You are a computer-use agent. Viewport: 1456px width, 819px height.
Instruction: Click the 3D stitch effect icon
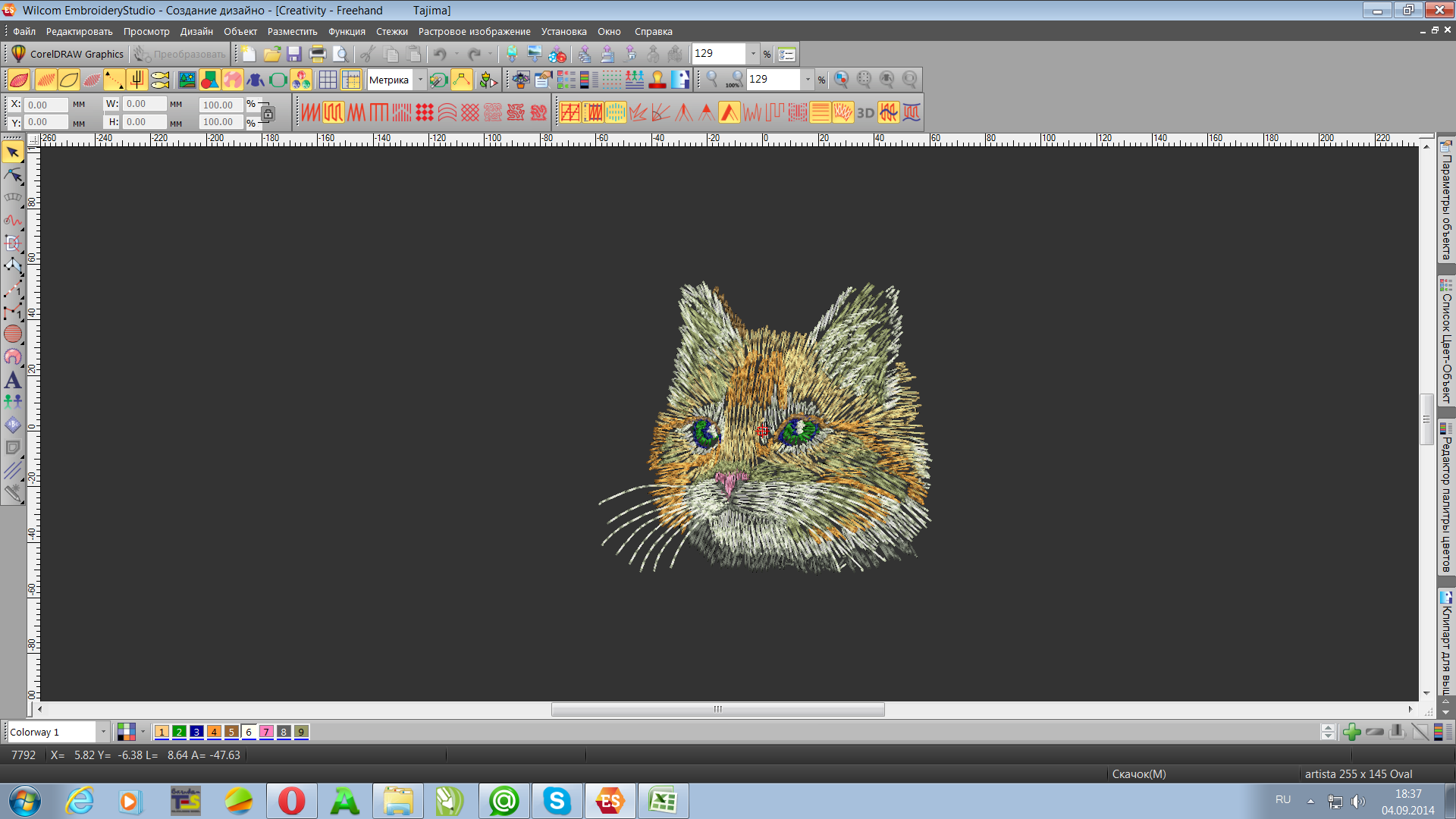[x=865, y=113]
